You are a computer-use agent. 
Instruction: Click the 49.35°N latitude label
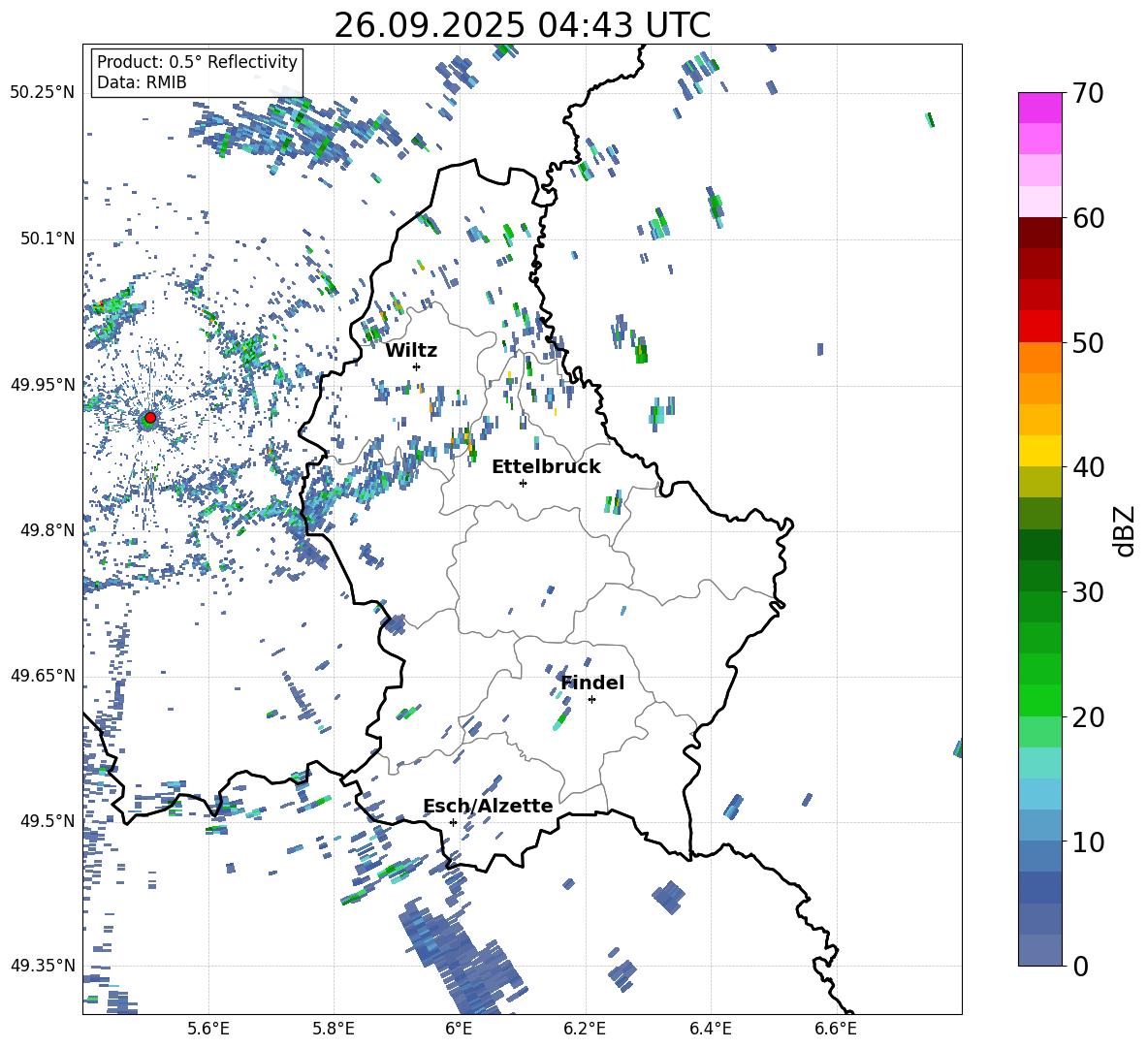[43, 966]
